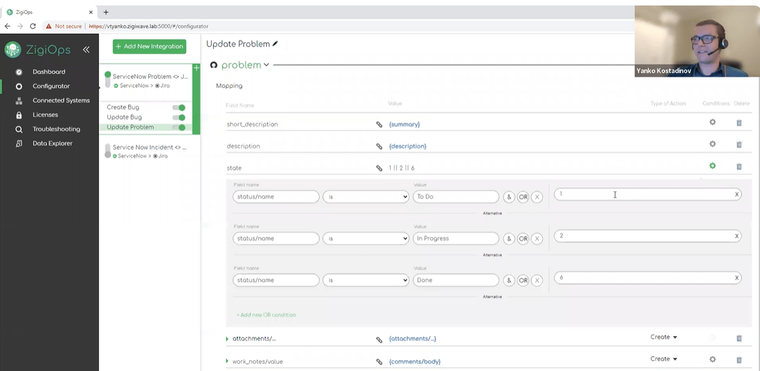Screen dimensions: 760x371
Task: Click OR button in In Progress condition
Action: coord(522,239)
